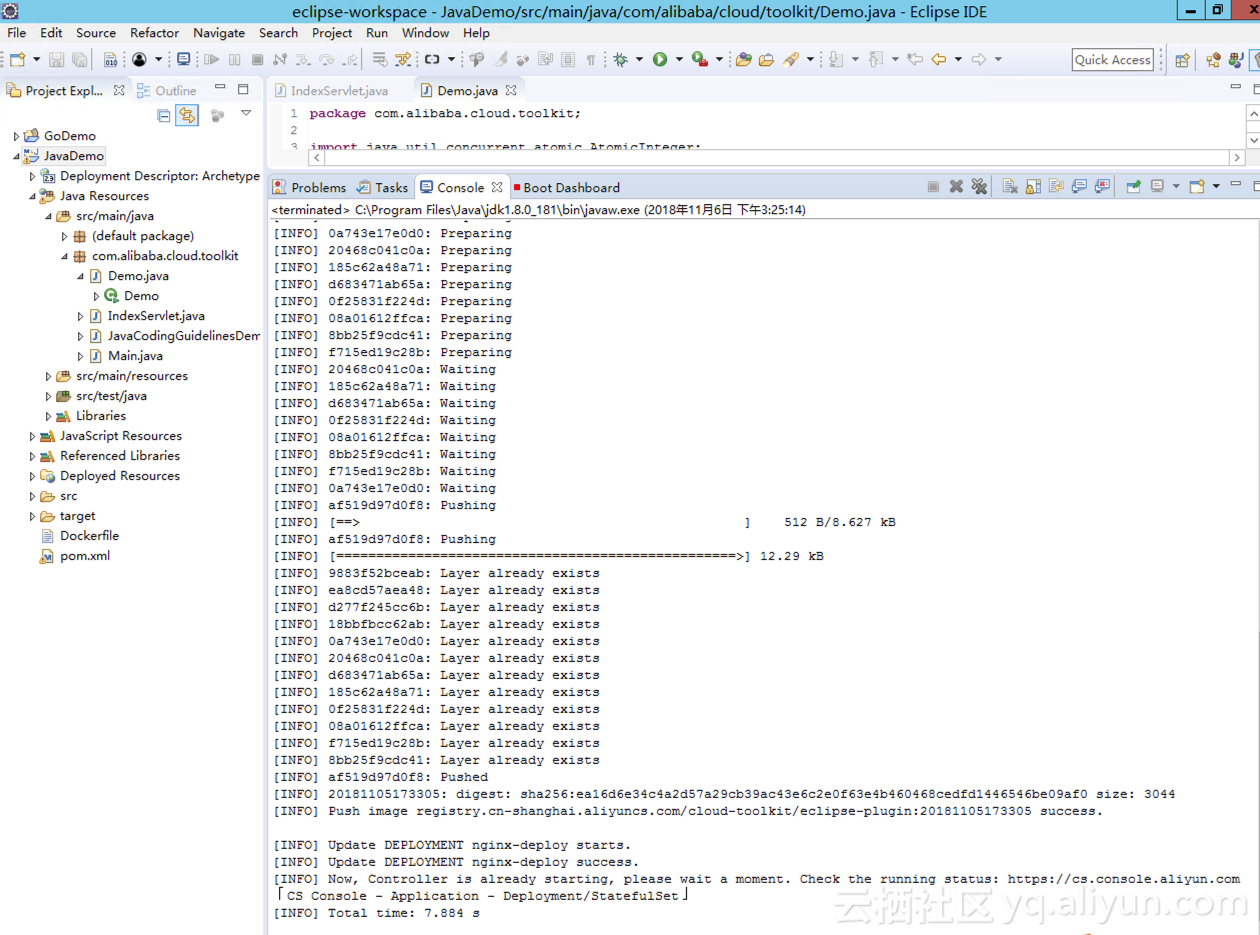Click the Show Whitespace Characters pilcrow icon
This screenshot has height=935, width=1260.
click(x=591, y=60)
